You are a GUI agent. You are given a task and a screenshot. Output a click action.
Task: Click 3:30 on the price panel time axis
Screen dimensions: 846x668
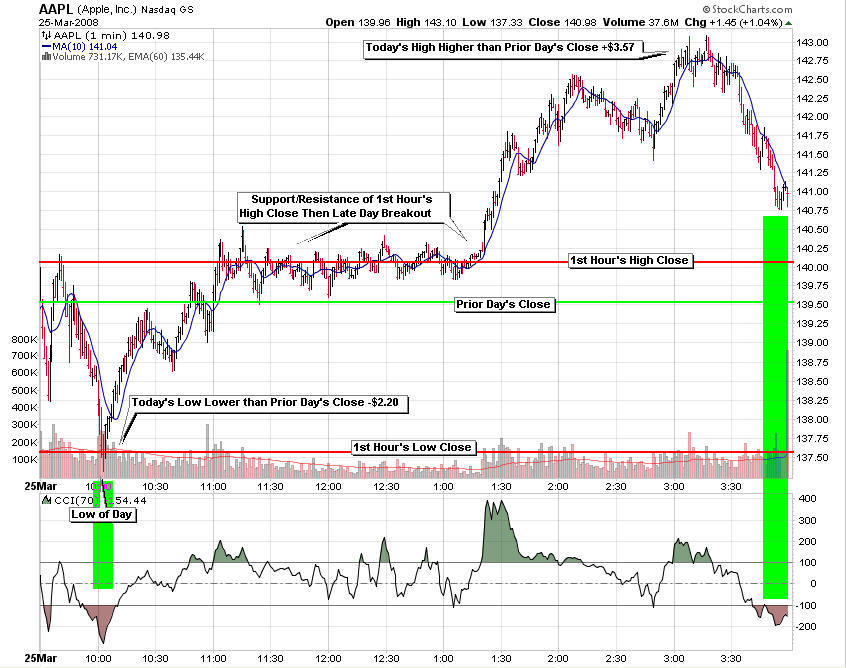tap(731, 487)
